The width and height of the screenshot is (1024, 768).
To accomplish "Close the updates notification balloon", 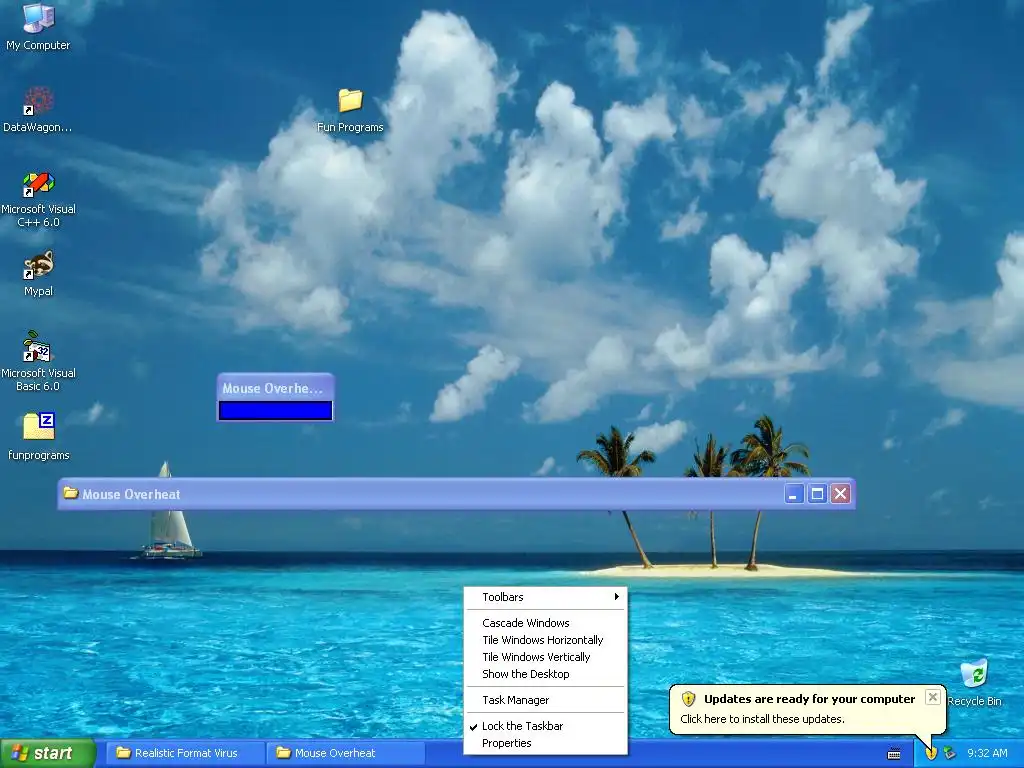I will pyautogui.click(x=933, y=697).
